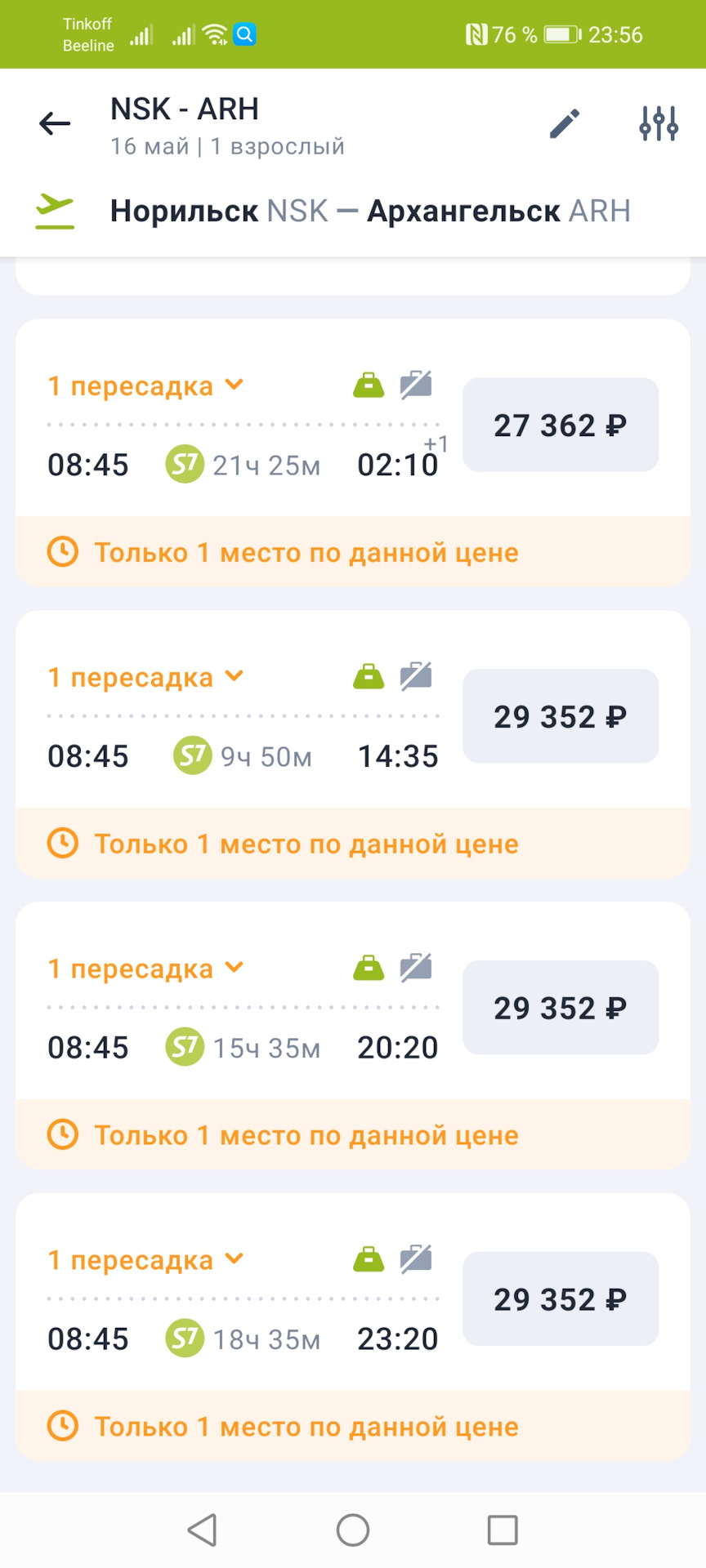Image resolution: width=706 pixels, height=1568 pixels.
Task: Open the pencil edit search icon
Action: pyautogui.click(x=564, y=124)
